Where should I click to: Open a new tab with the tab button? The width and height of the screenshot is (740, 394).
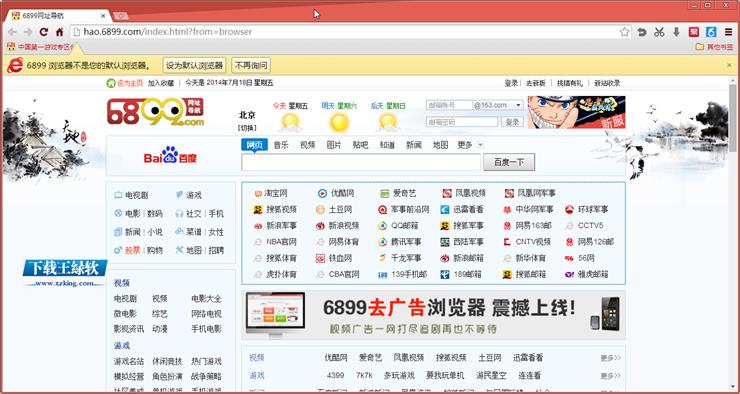pos(121,16)
